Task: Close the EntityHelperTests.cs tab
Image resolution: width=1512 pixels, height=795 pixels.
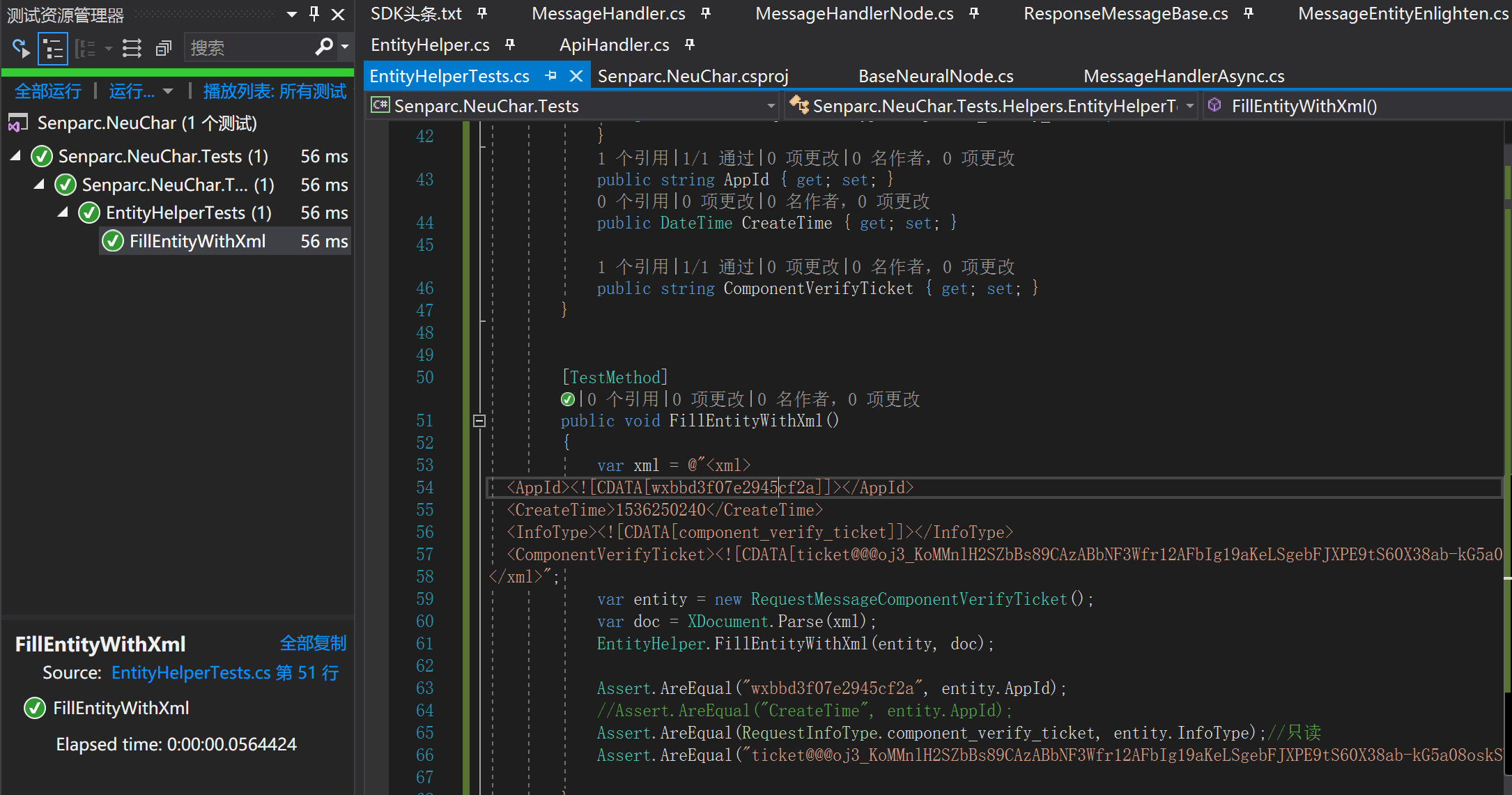Action: coord(576,76)
